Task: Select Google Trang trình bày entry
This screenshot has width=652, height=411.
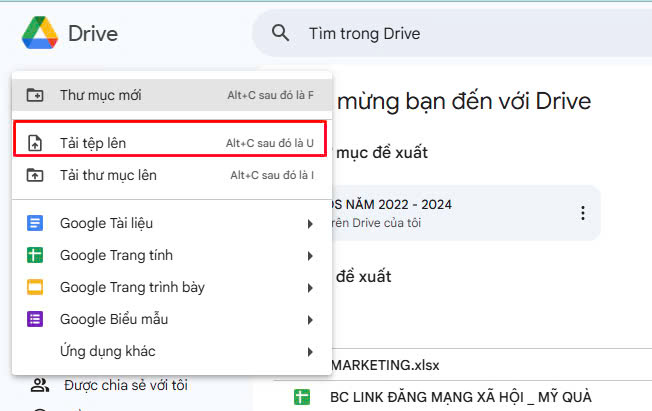Action: (x=172, y=287)
